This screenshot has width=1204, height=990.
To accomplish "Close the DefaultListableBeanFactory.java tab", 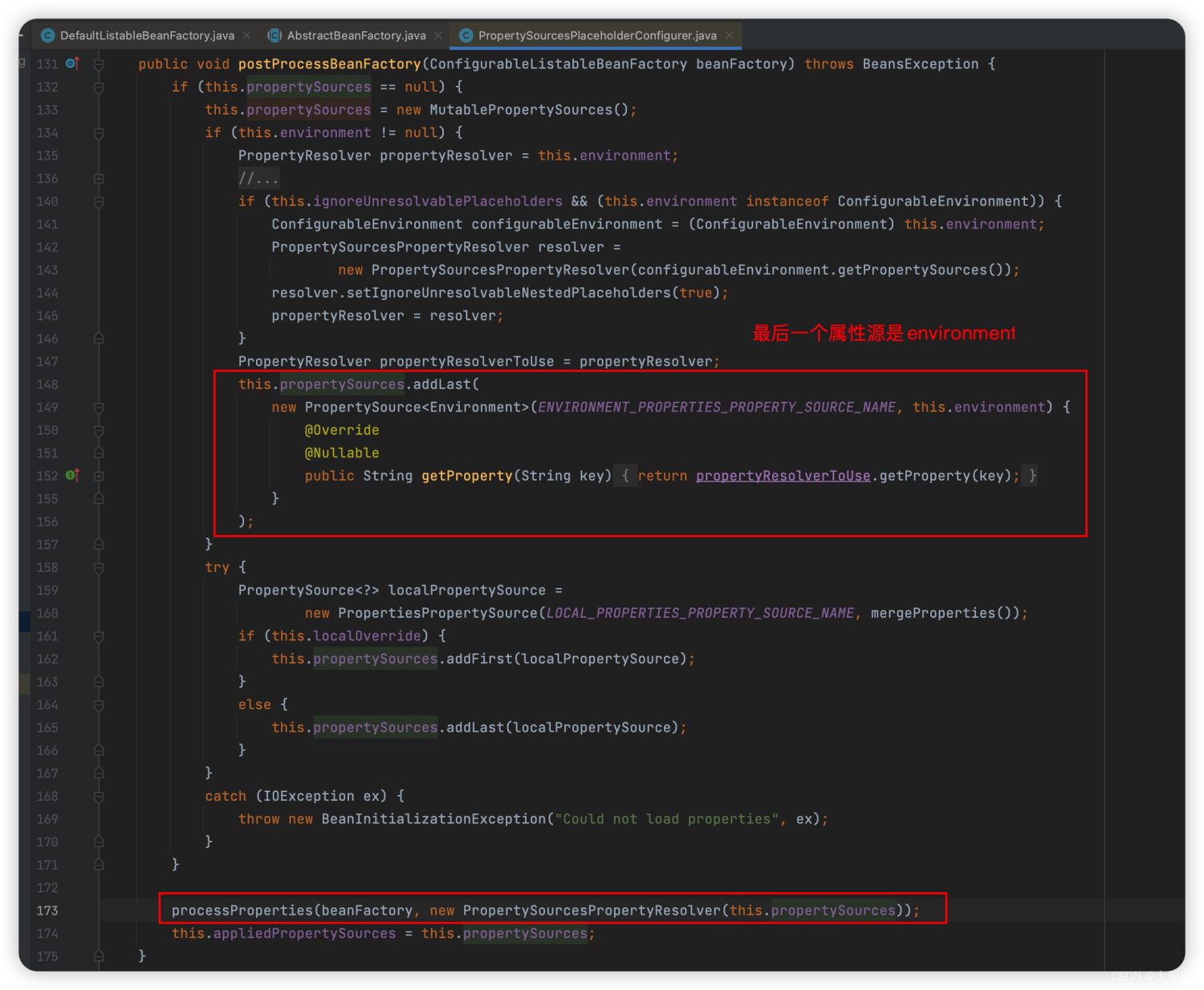I will tap(246, 35).
